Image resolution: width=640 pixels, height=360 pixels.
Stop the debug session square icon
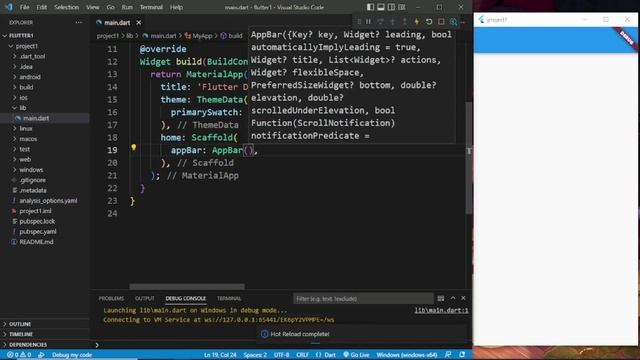pos(441,22)
